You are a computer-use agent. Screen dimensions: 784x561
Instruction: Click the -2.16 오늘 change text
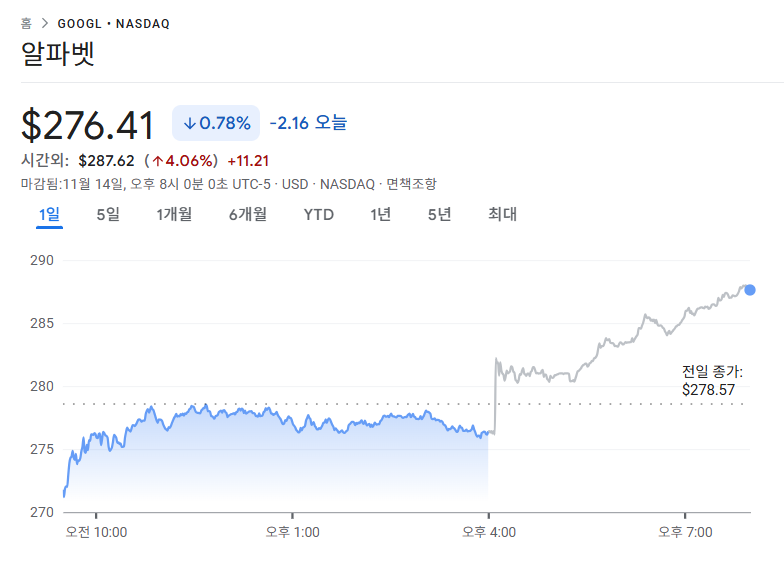[x=308, y=123]
